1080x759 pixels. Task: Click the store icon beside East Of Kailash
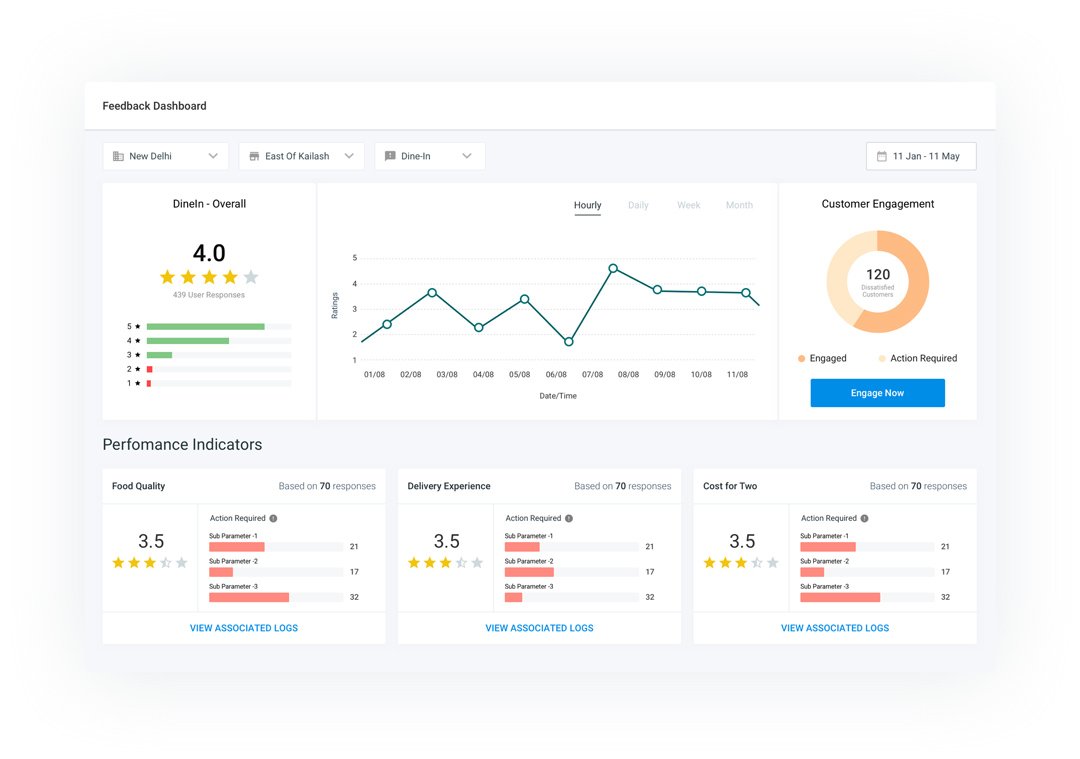click(x=254, y=156)
